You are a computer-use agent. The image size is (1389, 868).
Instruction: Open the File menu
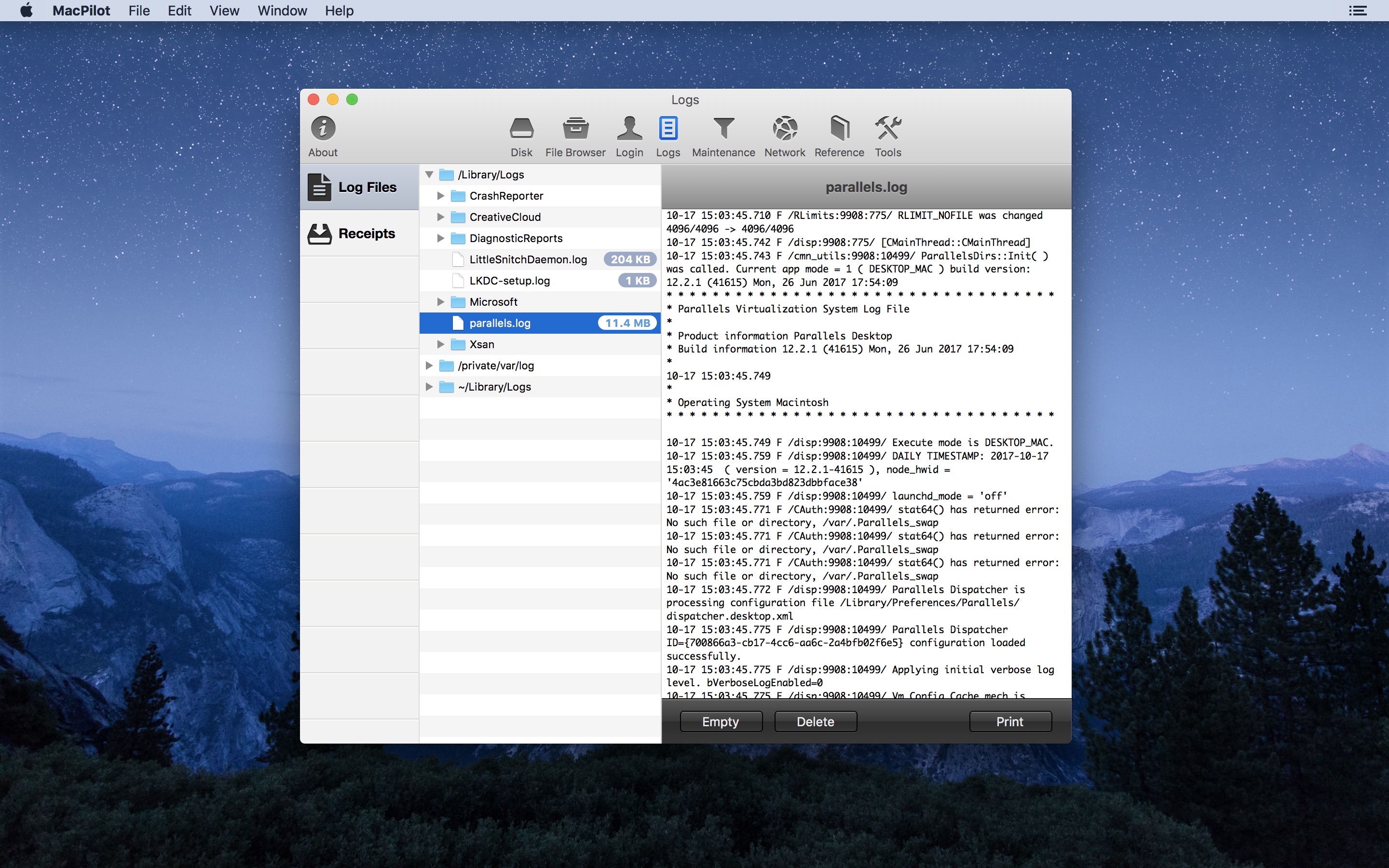pos(139,10)
